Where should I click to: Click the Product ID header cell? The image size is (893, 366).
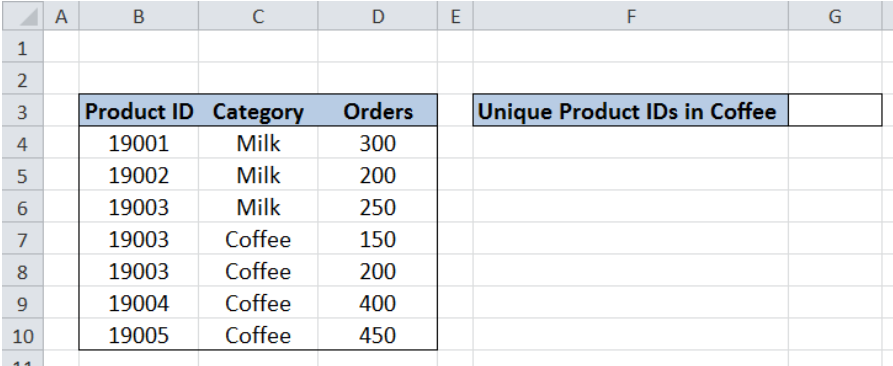[138, 110]
